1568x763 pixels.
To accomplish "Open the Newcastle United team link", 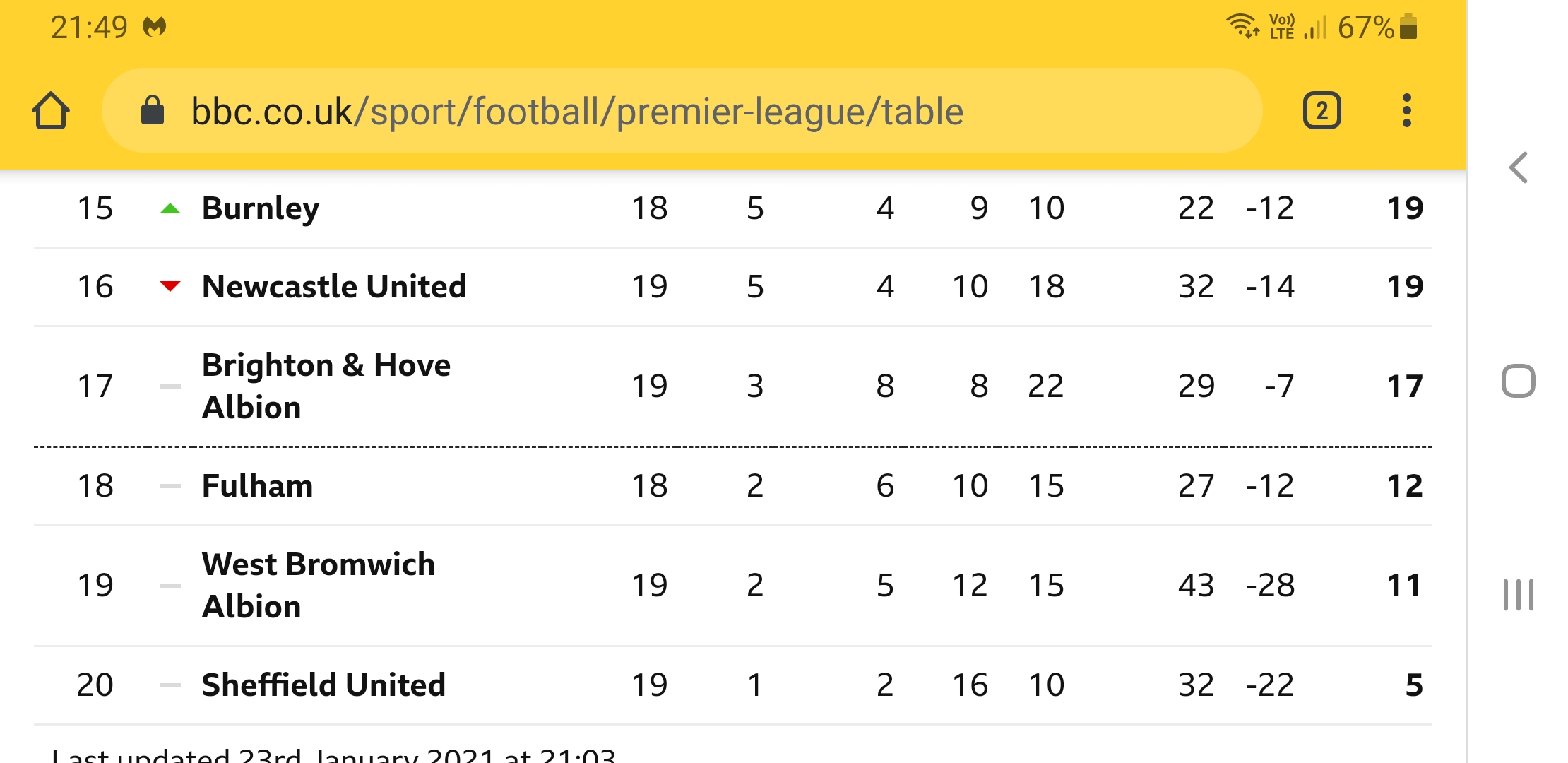I will [334, 286].
